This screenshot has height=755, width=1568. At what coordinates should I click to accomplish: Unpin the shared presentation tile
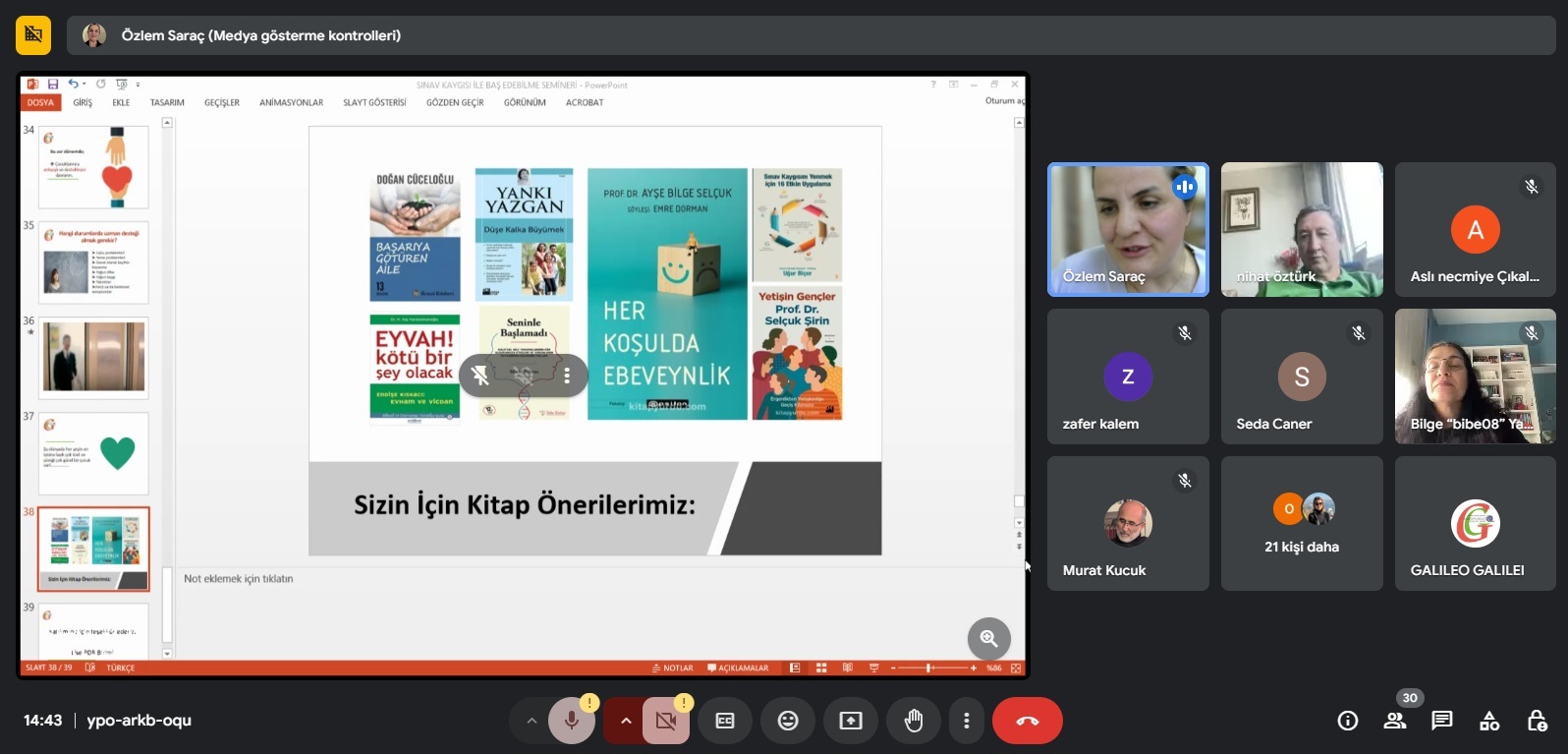(480, 376)
